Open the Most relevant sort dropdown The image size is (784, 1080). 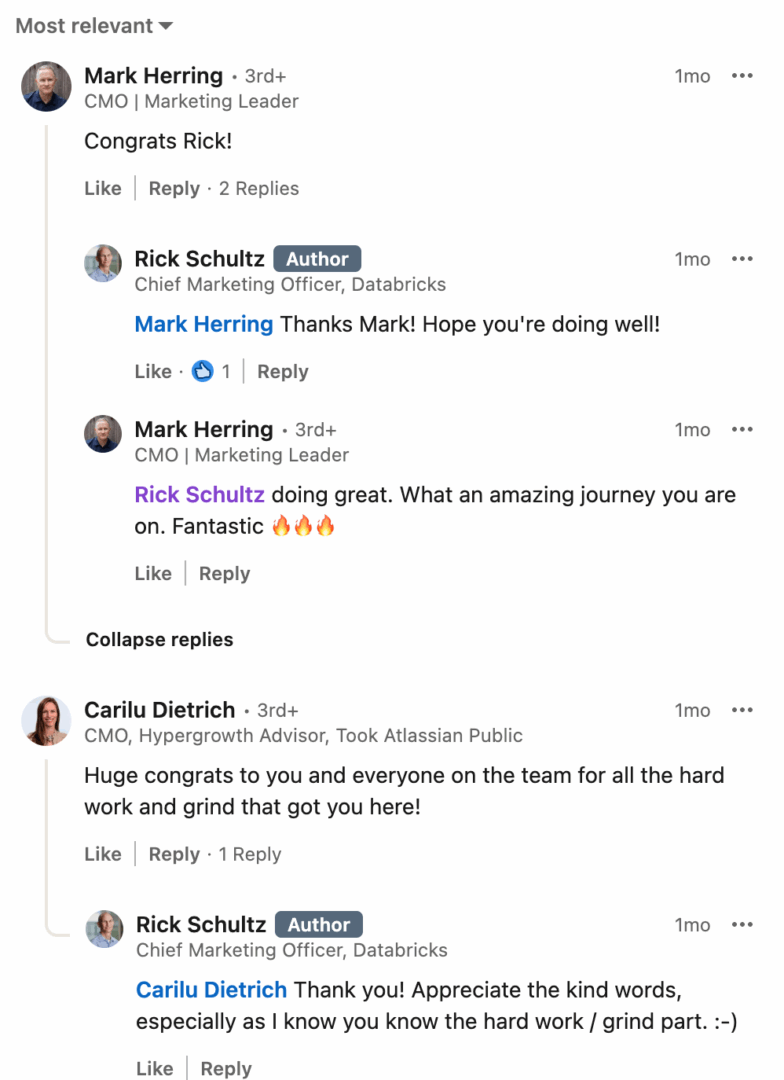point(92,26)
